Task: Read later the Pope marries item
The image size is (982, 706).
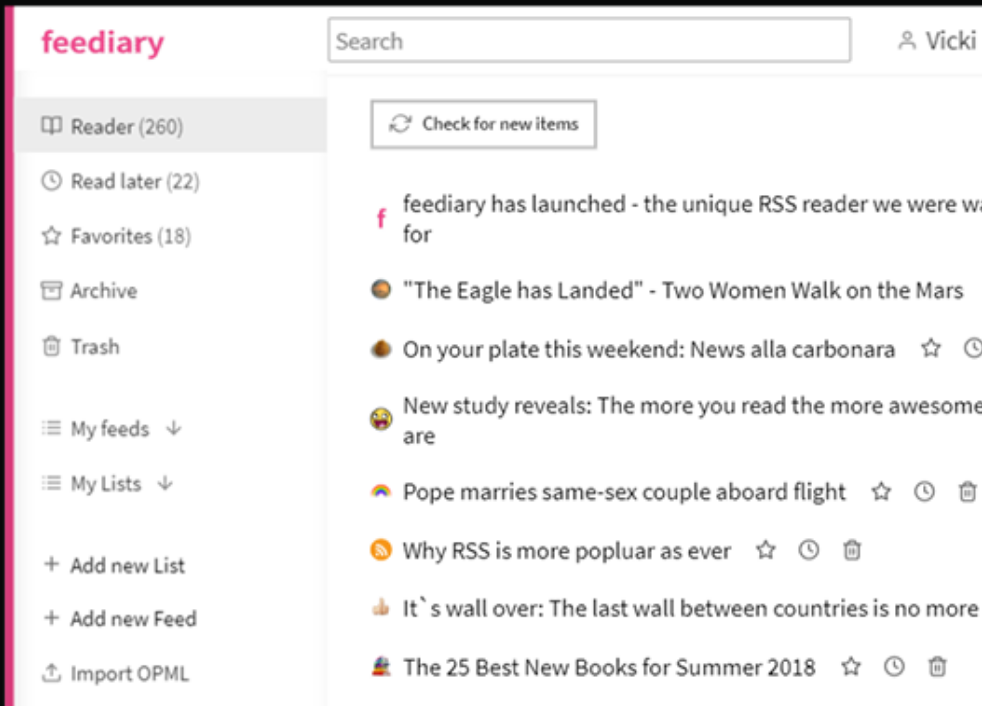Action: pyautogui.click(x=924, y=492)
